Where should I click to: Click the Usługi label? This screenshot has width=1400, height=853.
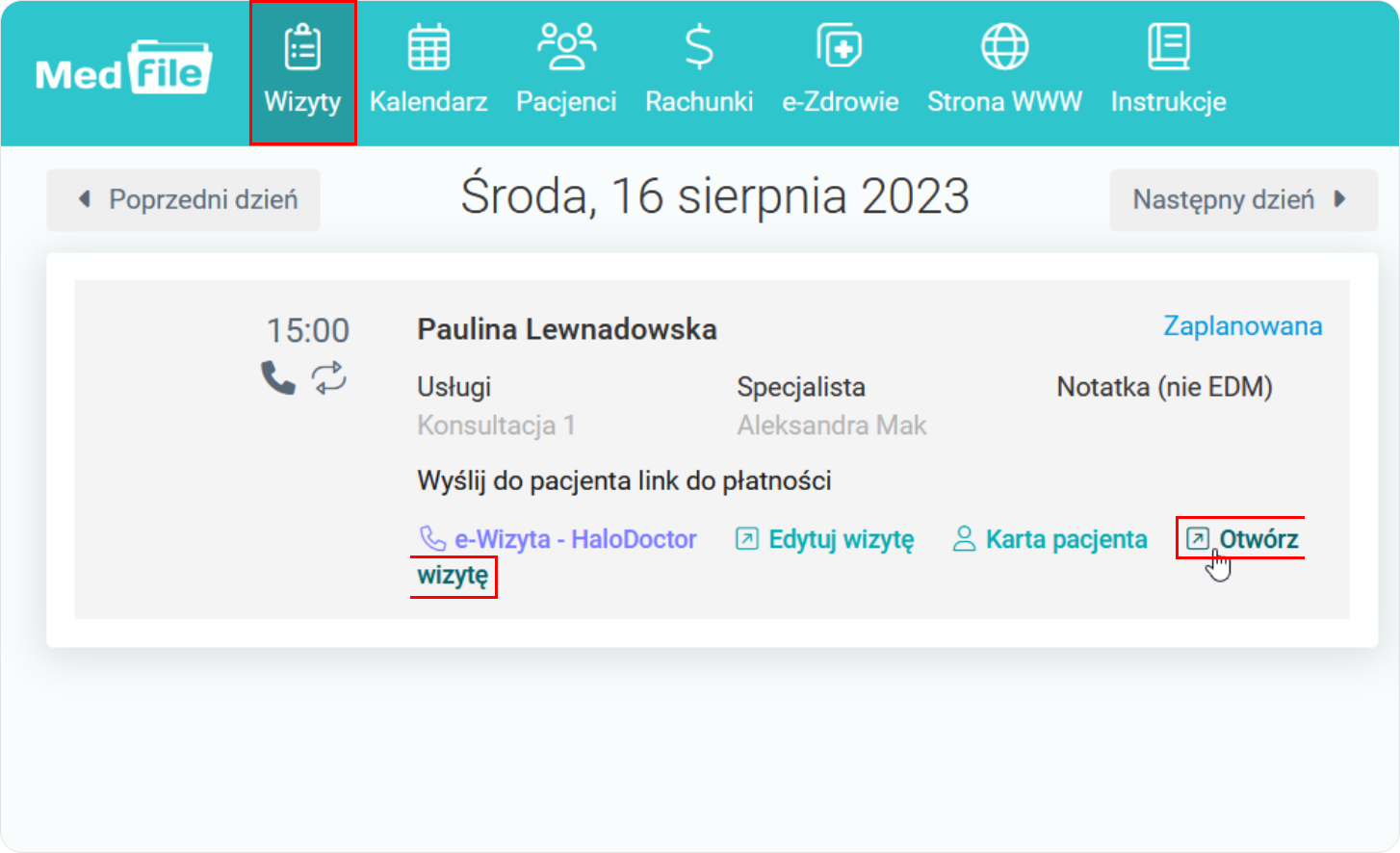pyautogui.click(x=454, y=387)
